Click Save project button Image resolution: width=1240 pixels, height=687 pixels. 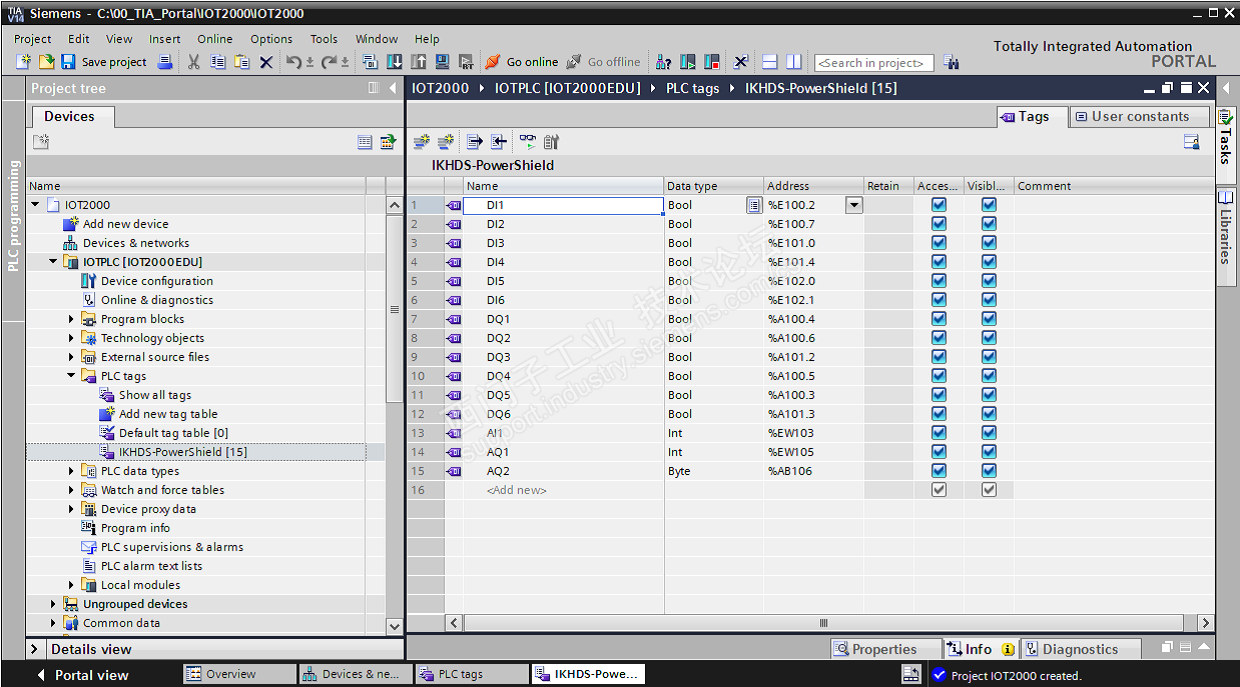coord(104,62)
